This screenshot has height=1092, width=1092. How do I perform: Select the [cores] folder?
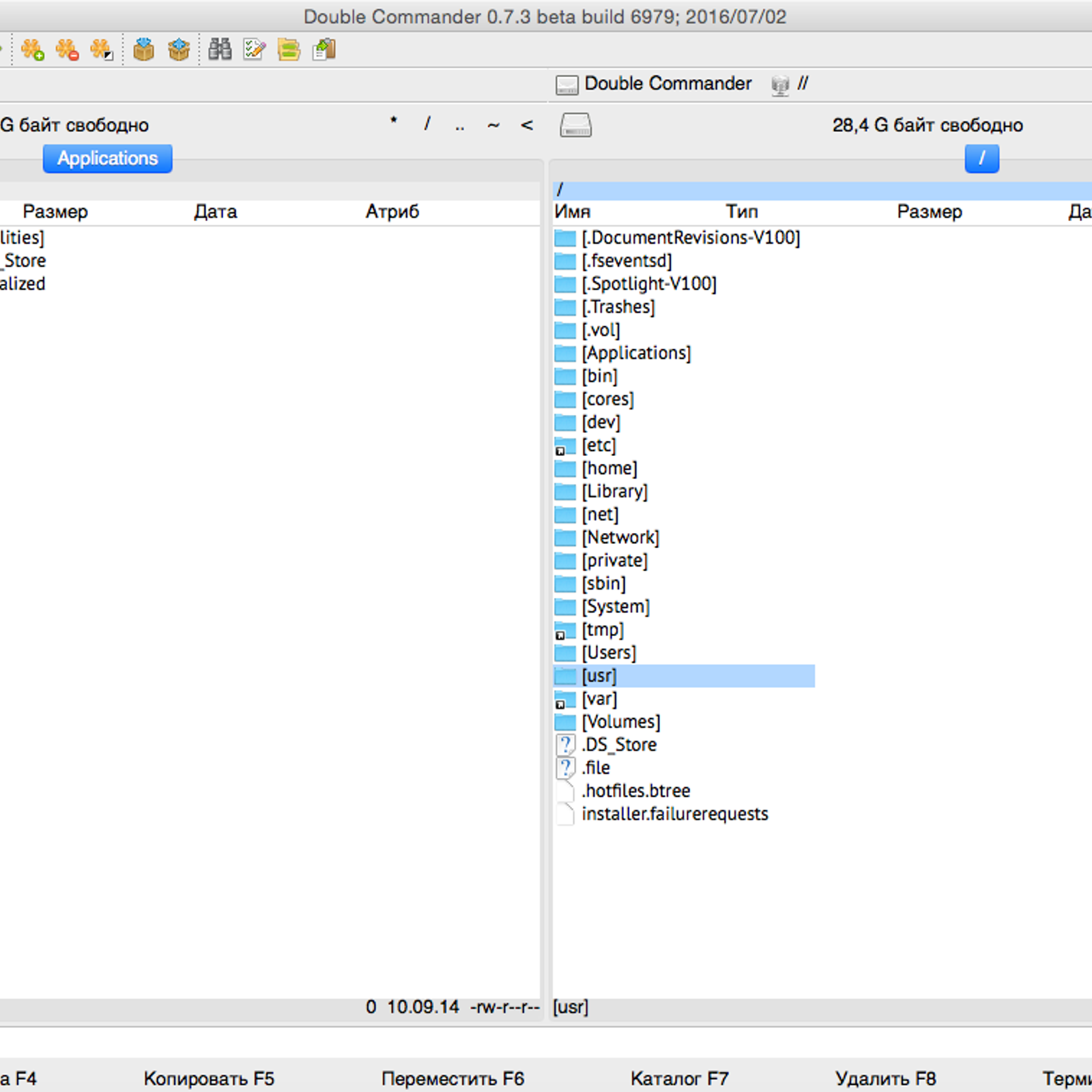(607, 399)
